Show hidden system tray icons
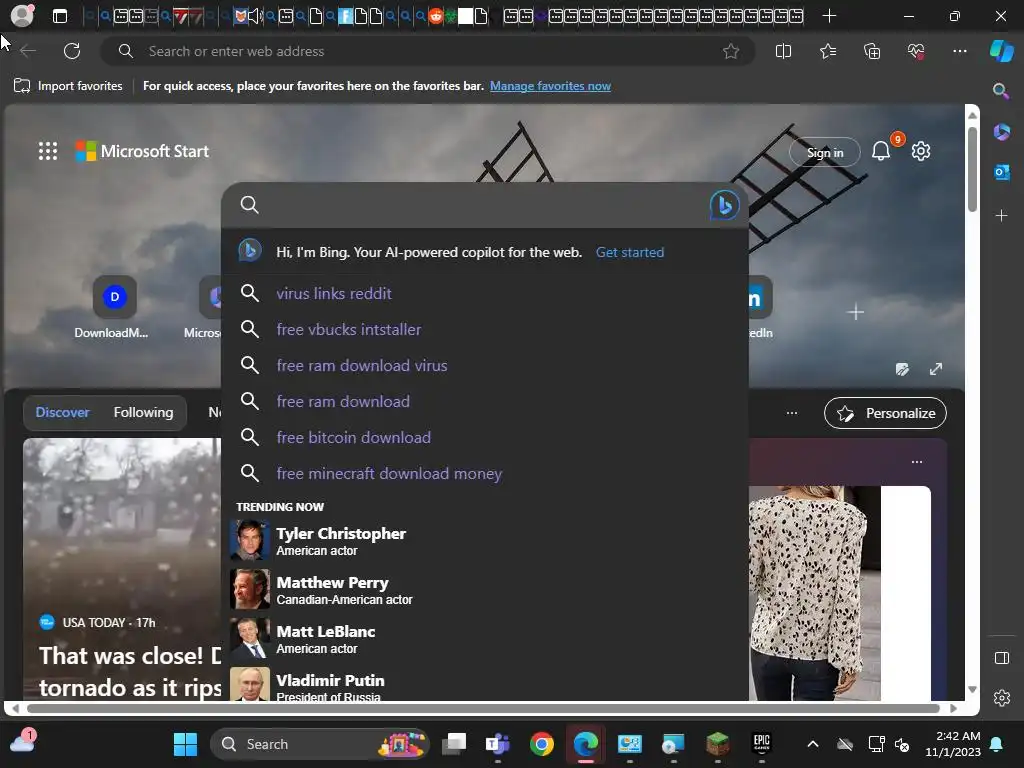The image size is (1024, 768). (x=812, y=744)
